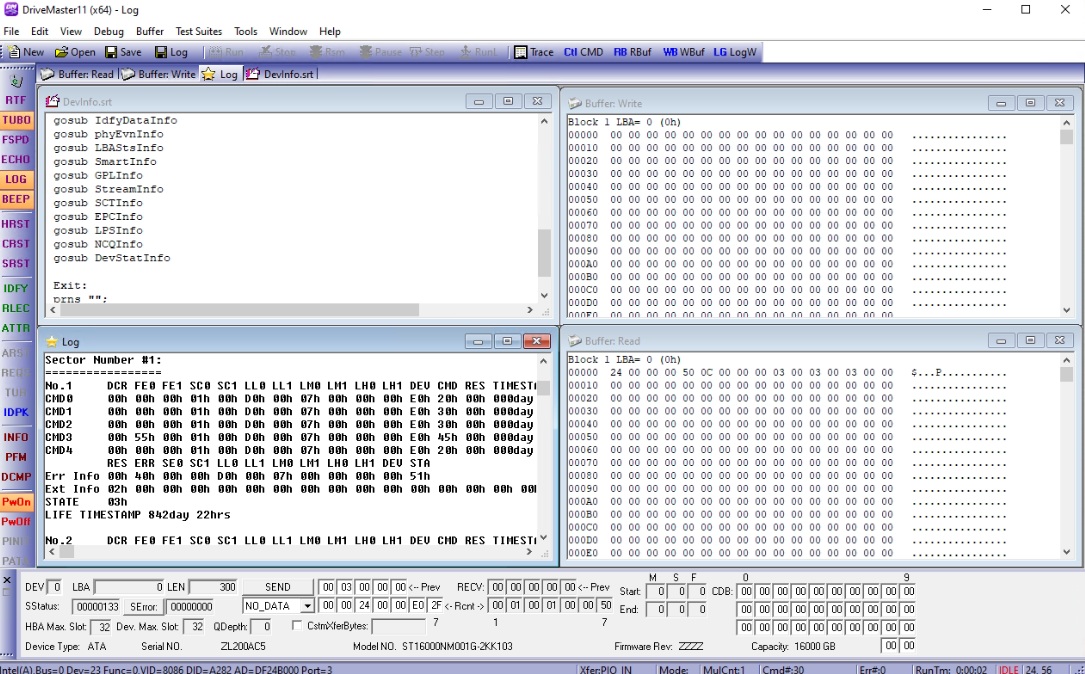This screenshot has height=674, width=1085.
Task: Toggle the ECHO sidebar button
Action: tap(16, 159)
